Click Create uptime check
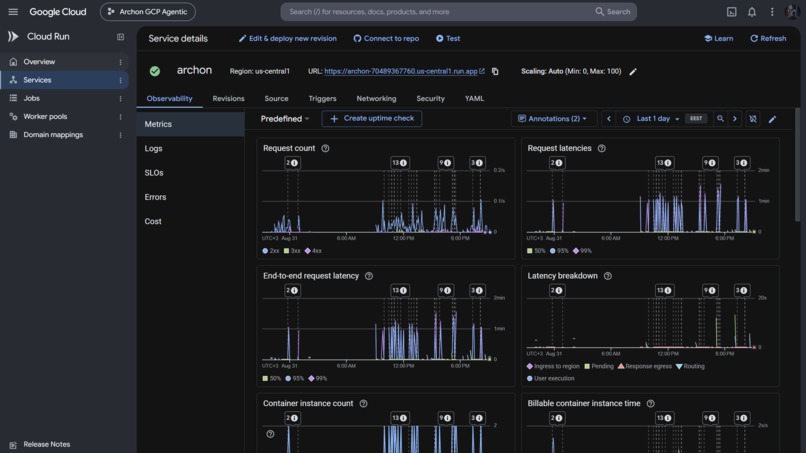806x453 pixels. pyautogui.click(x=372, y=119)
